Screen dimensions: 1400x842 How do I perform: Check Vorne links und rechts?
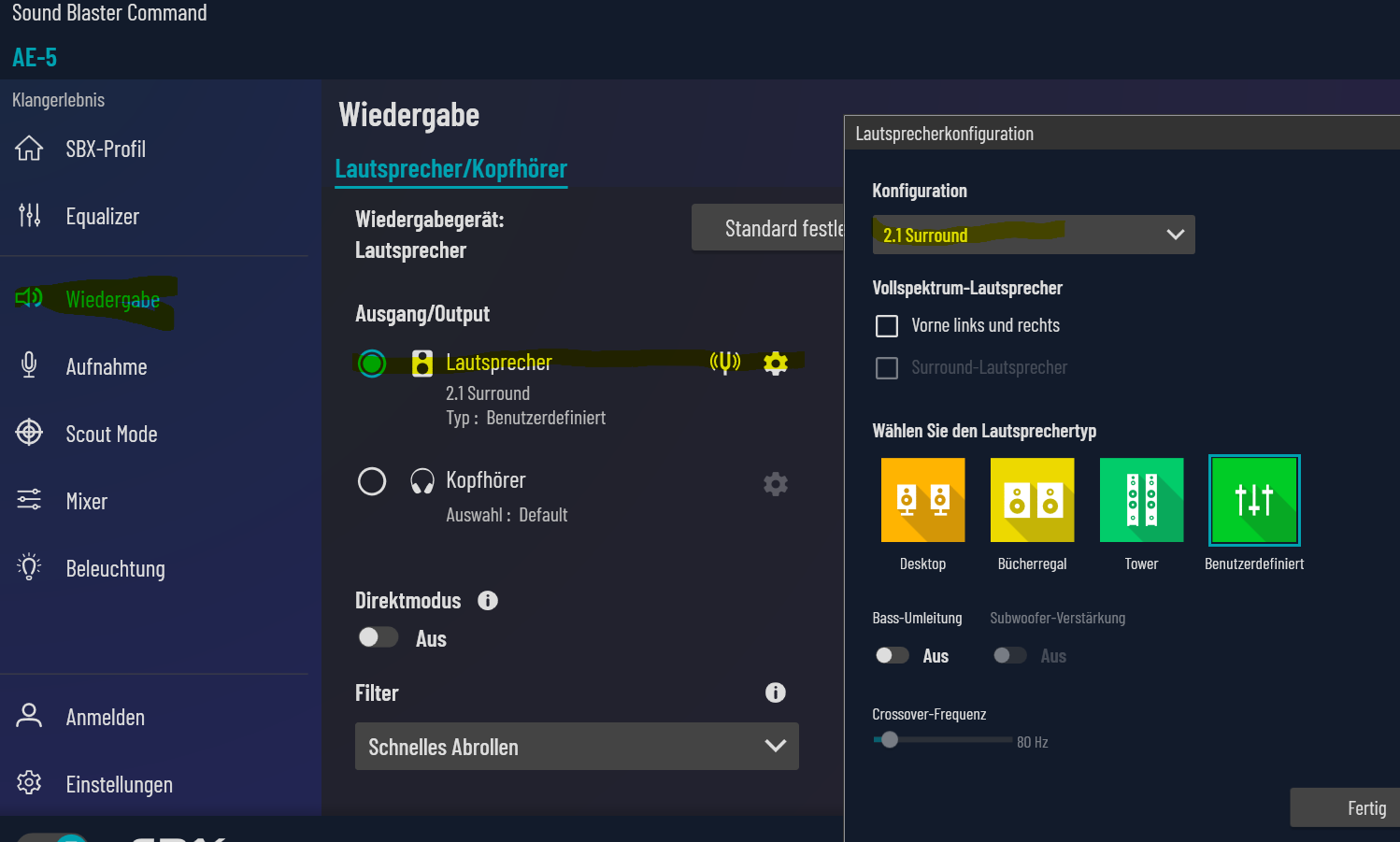click(887, 326)
